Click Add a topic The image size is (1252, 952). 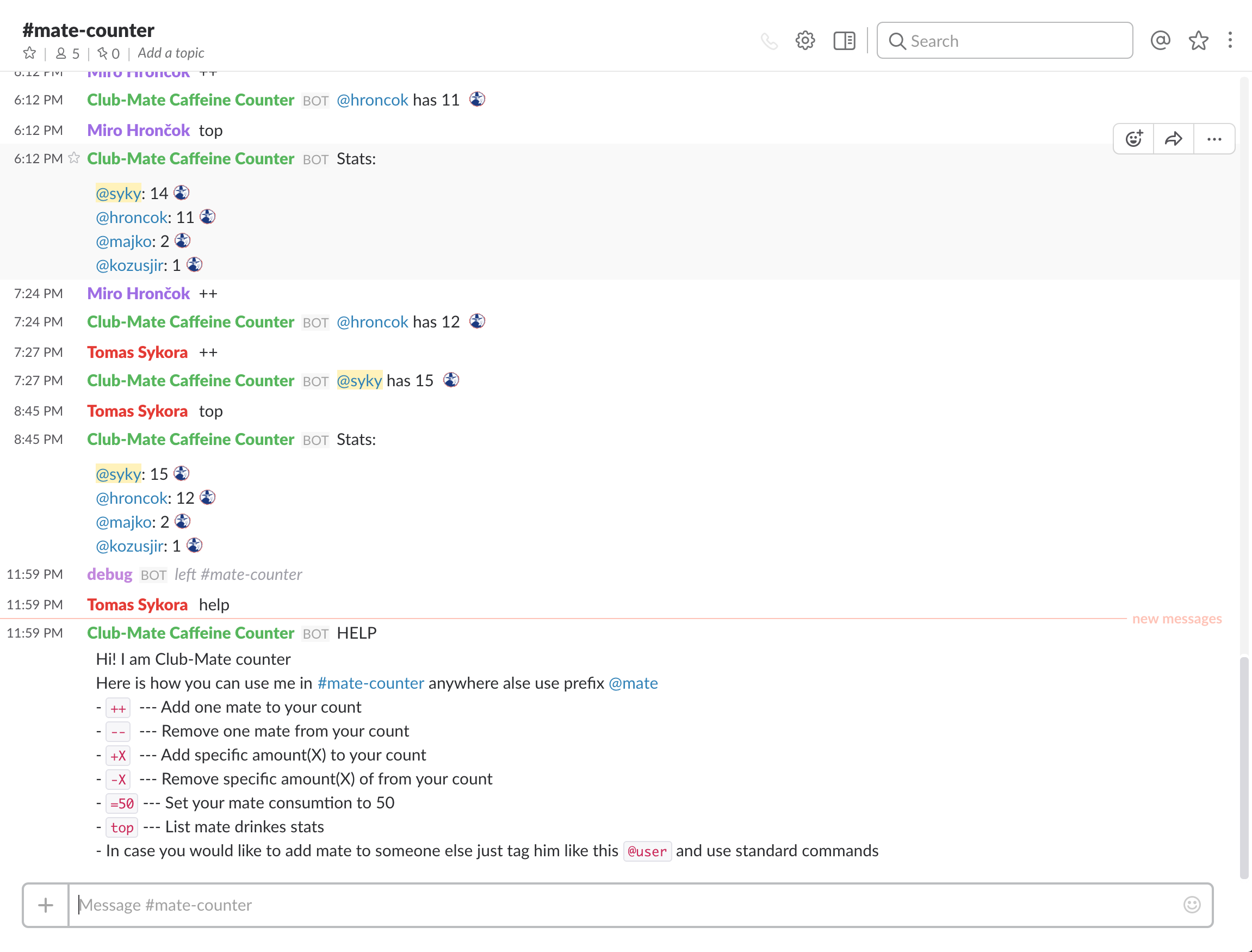[x=171, y=53]
